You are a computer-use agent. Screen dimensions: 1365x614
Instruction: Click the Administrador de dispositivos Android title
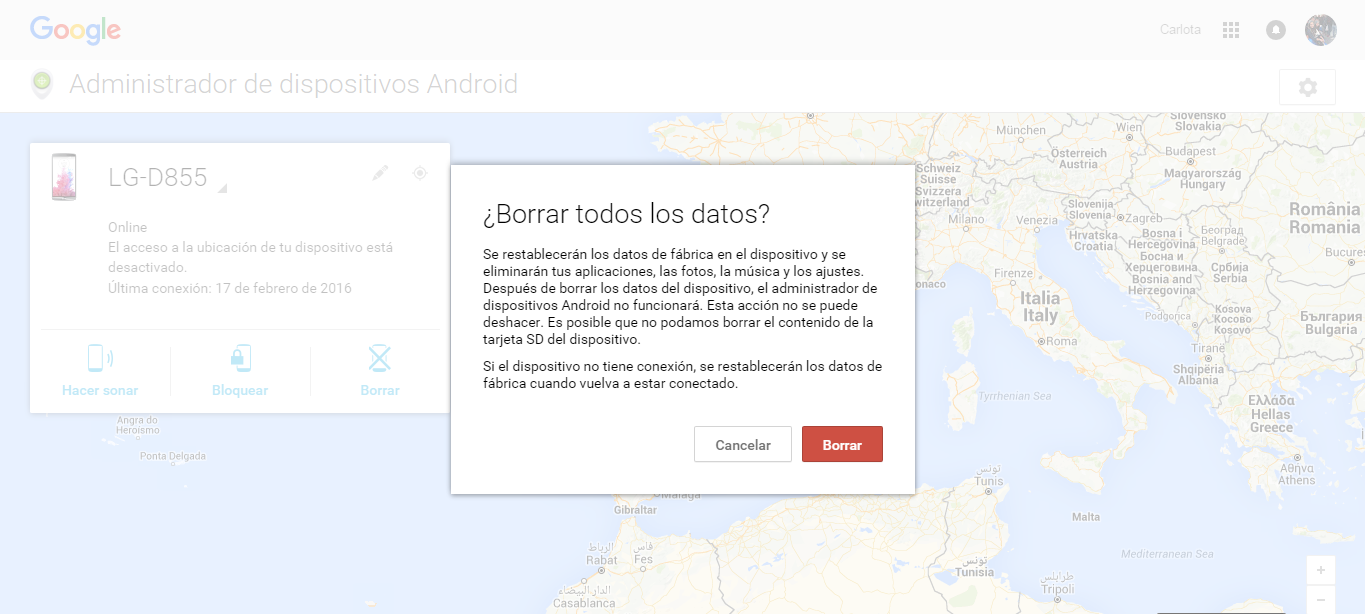tap(293, 84)
